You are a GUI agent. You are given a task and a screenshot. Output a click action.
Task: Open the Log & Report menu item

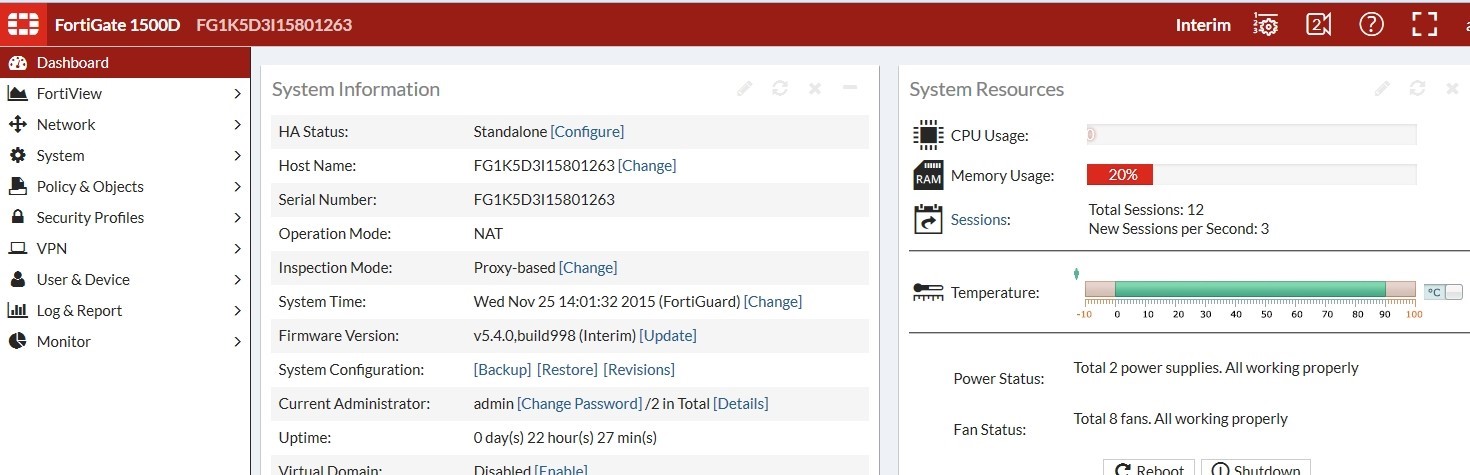coord(125,310)
